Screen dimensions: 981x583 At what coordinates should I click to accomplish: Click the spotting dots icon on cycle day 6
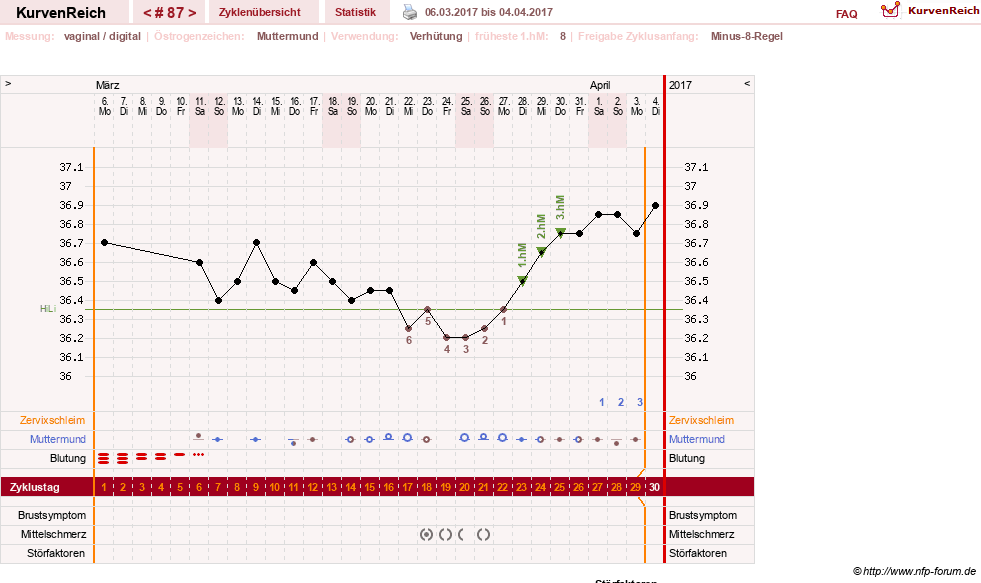[x=199, y=454]
